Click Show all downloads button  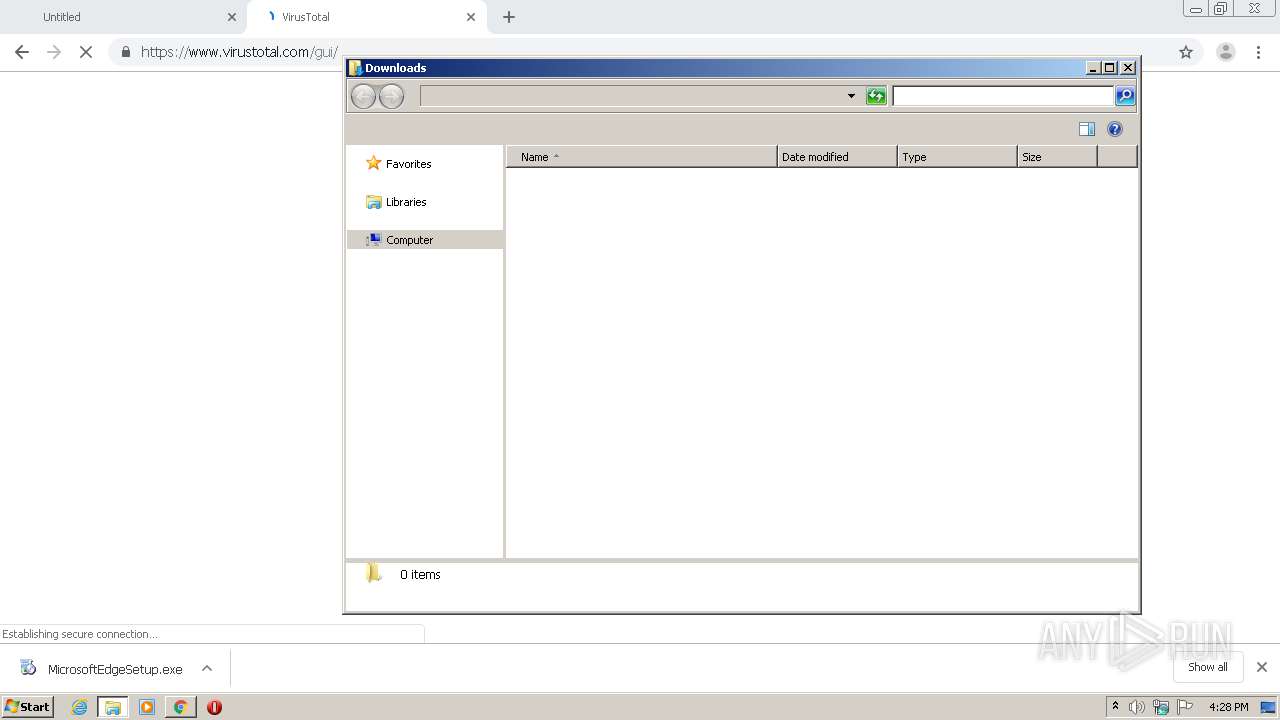tap(1207, 667)
